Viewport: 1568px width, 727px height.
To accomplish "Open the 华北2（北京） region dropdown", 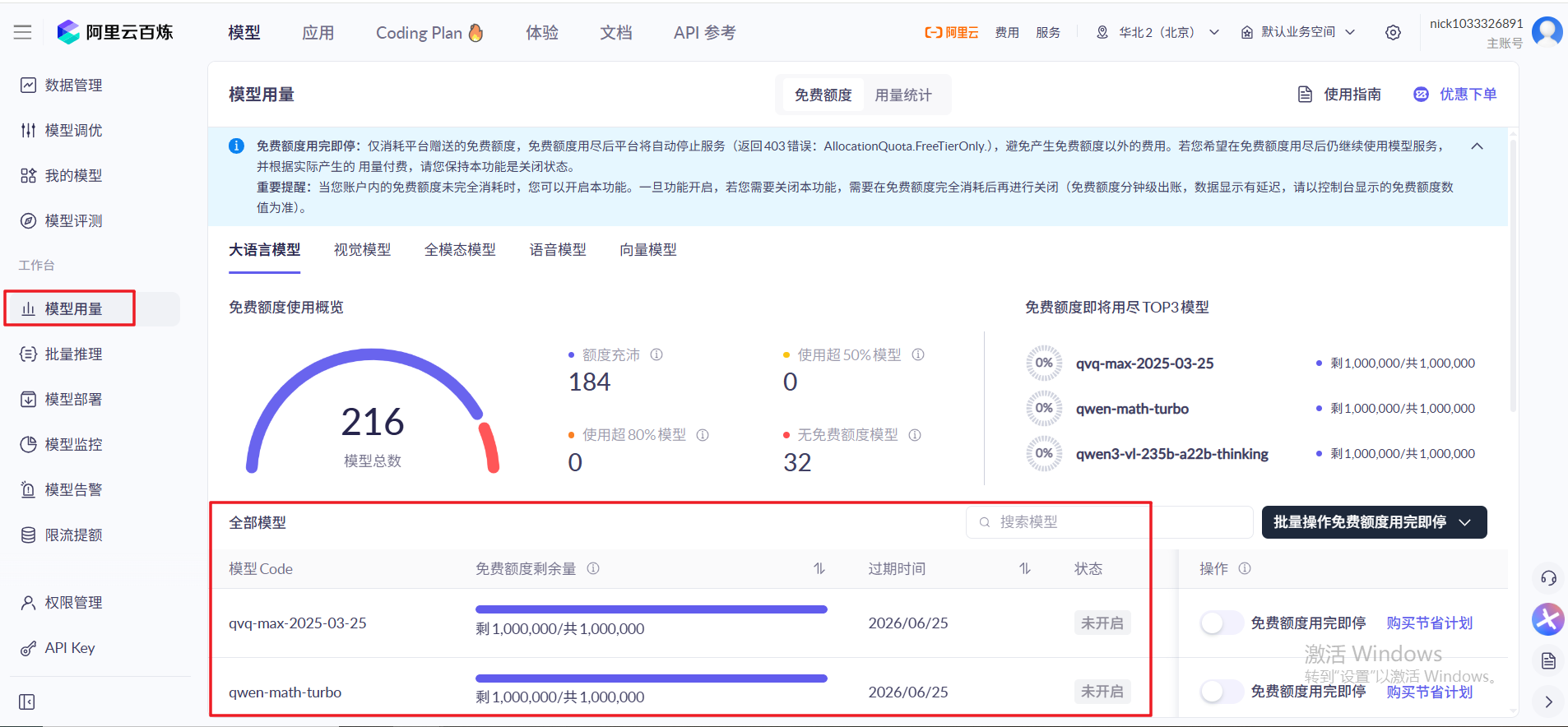I will click(x=1157, y=33).
